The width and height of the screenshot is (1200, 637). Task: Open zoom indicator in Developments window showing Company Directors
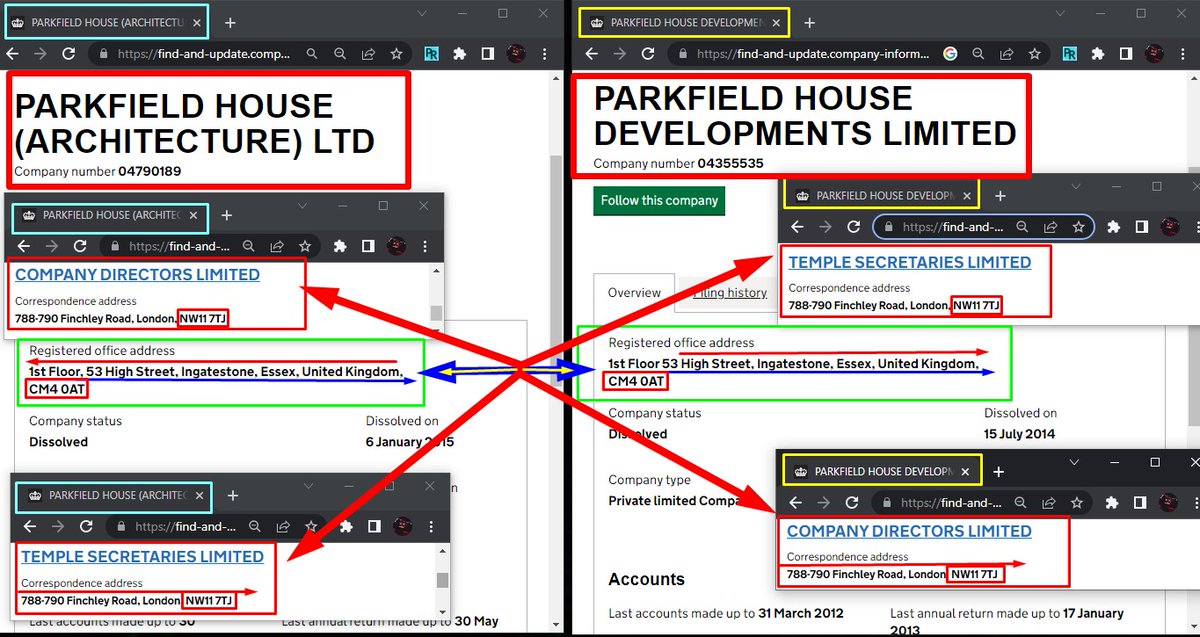coord(1021,503)
